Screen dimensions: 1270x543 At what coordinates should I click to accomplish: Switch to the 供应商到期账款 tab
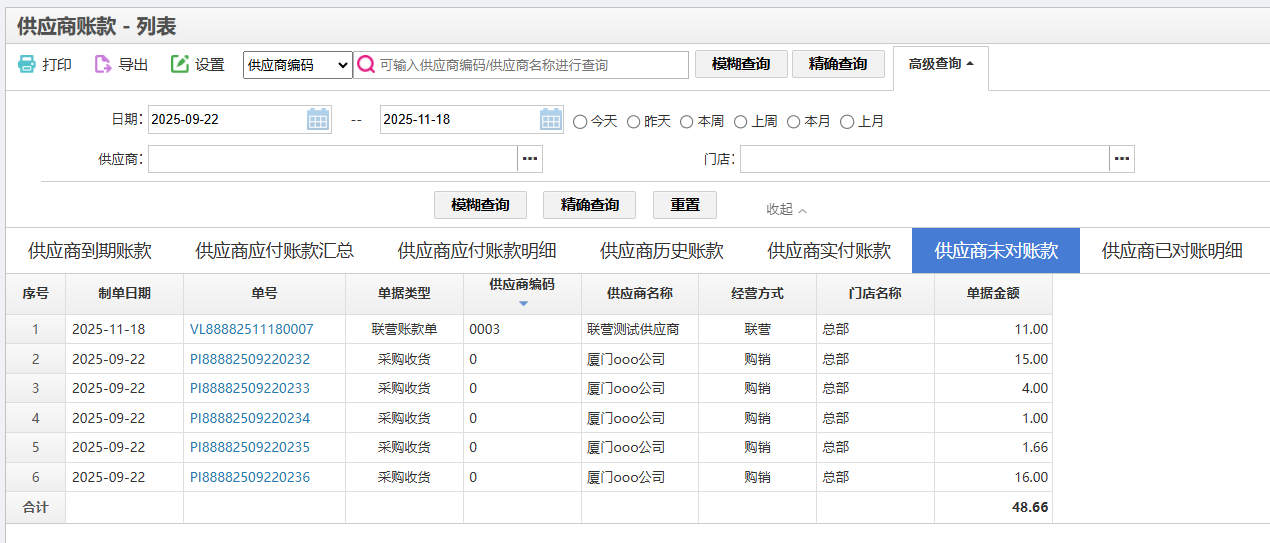(90, 251)
